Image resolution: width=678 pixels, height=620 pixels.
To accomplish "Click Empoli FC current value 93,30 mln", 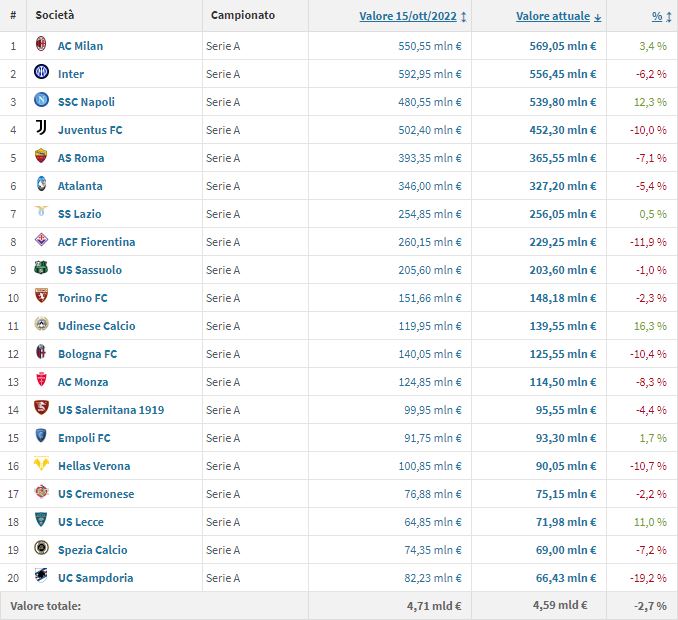I will [x=562, y=438].
